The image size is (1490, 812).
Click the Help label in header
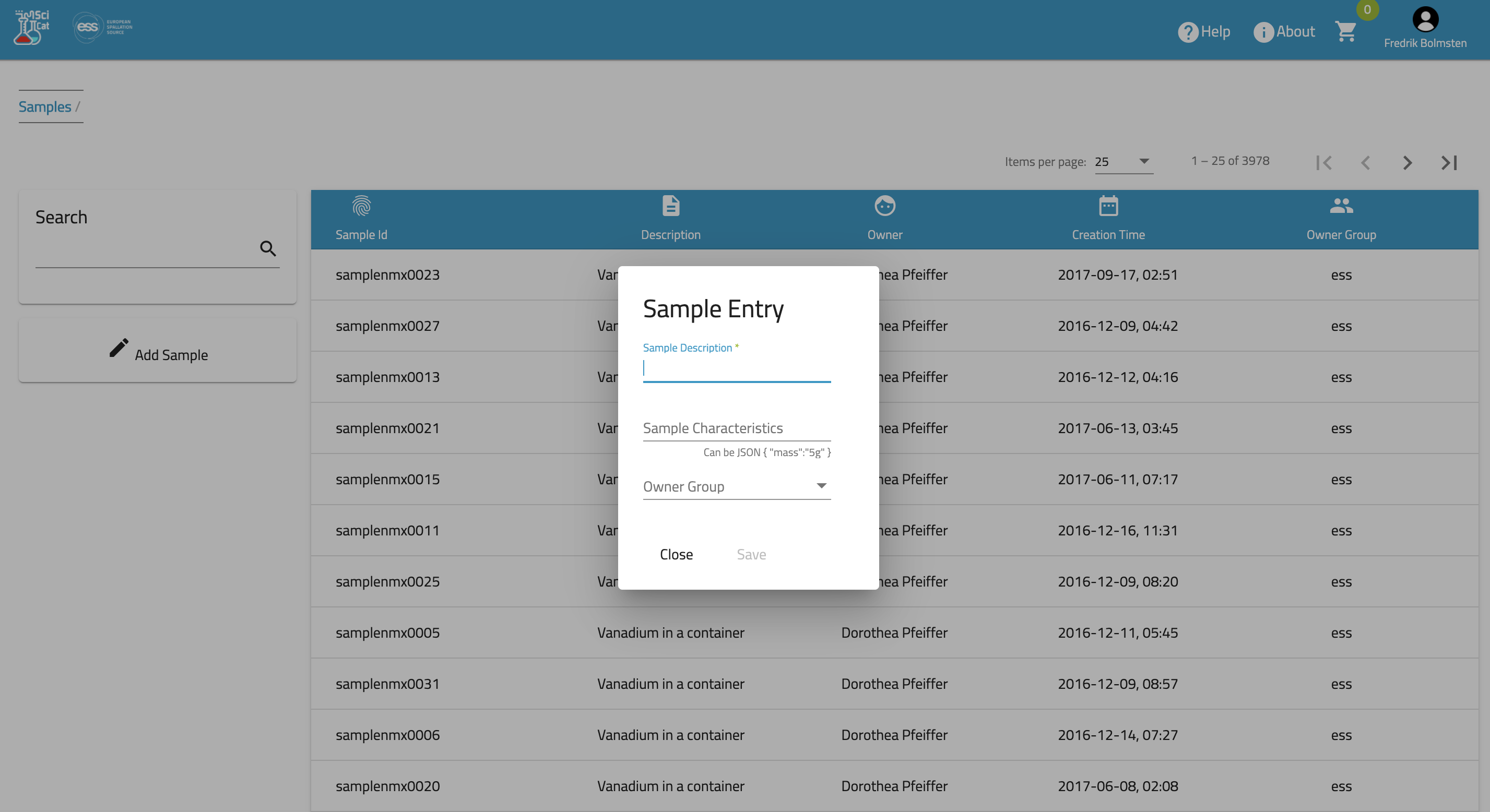pyautogui.click(x=1215, y=32)
